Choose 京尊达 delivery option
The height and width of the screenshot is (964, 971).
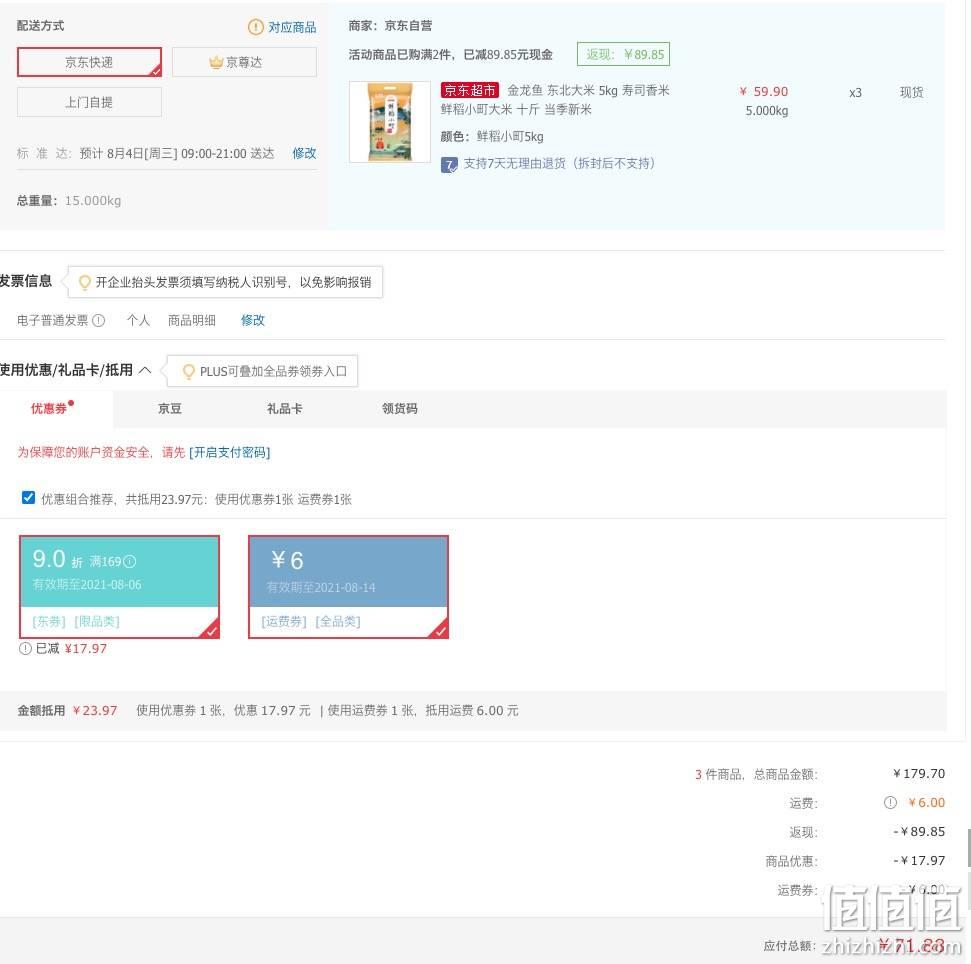pyautogui.click(x=244, y=62)
